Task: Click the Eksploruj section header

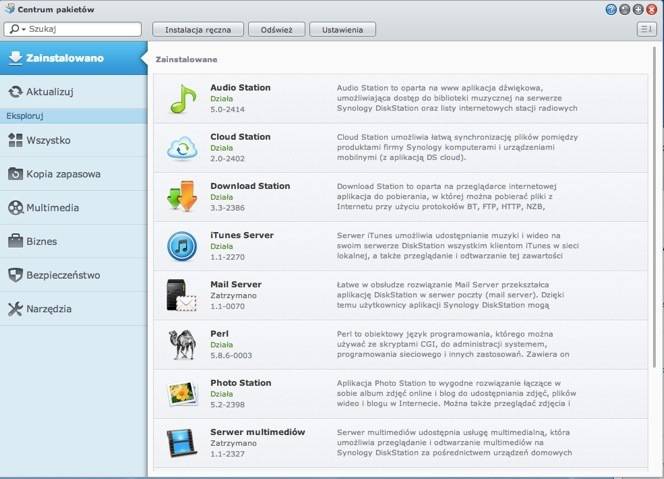Action: [74, 116]
